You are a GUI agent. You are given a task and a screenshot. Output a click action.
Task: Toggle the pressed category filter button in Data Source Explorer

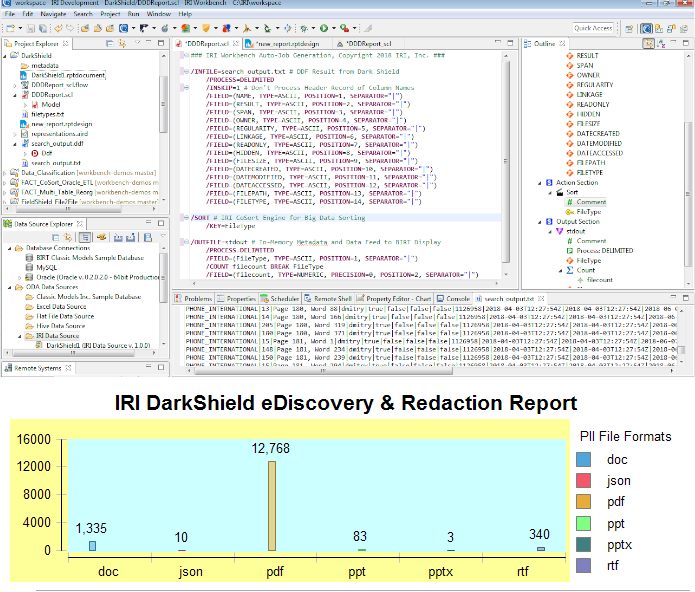tap(85, 238)
